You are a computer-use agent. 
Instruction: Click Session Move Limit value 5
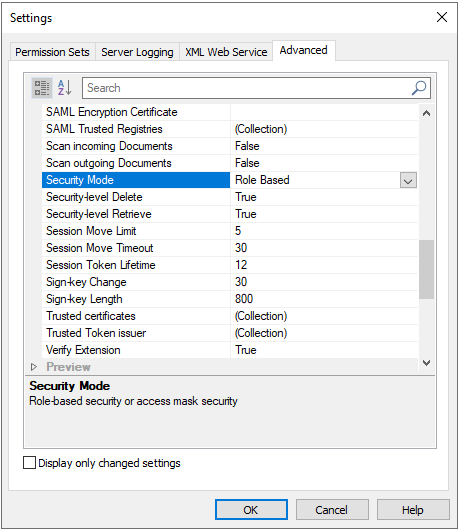(238, 231)
